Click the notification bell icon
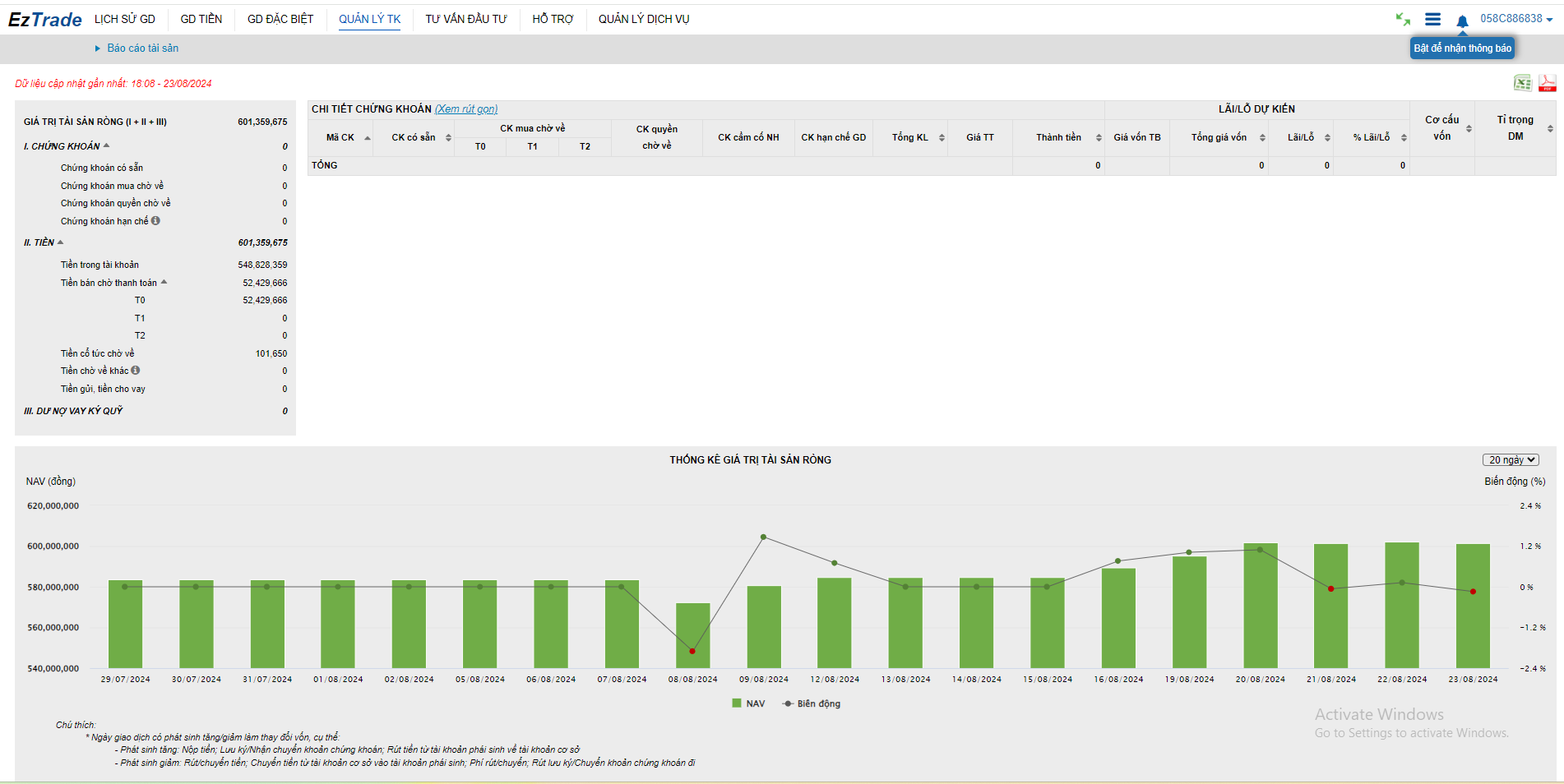The height and width of the screenshot is (784, 1564). click(1462, 21)
